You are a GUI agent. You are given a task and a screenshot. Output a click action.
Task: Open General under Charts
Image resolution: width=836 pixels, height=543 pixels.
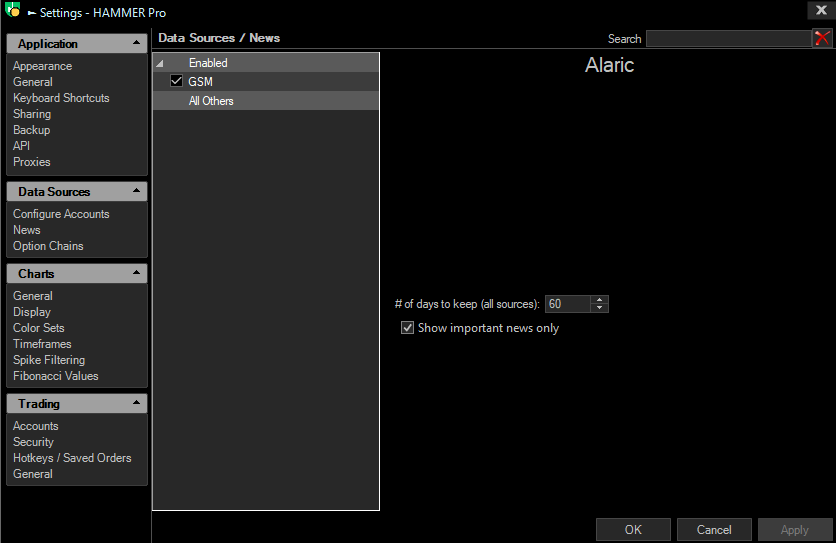point(33,296)
